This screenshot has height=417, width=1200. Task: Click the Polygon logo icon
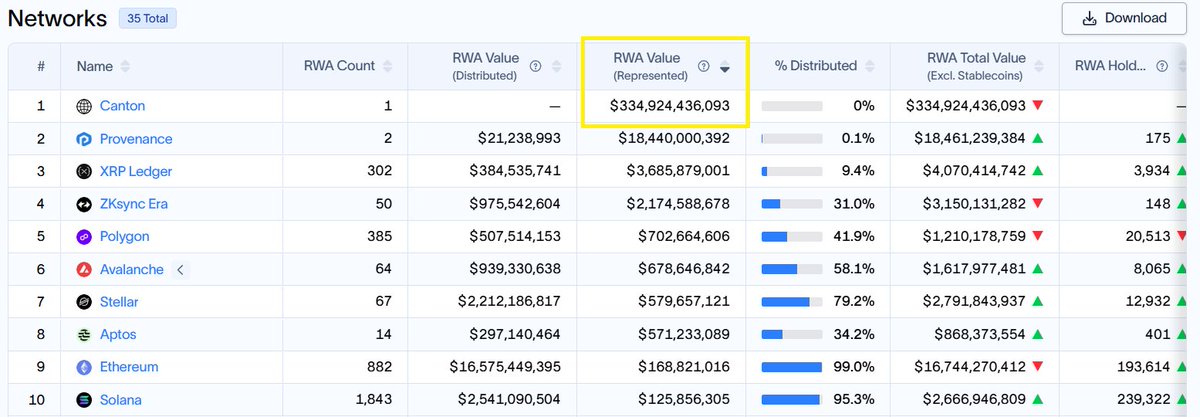(x=84, y=236)
